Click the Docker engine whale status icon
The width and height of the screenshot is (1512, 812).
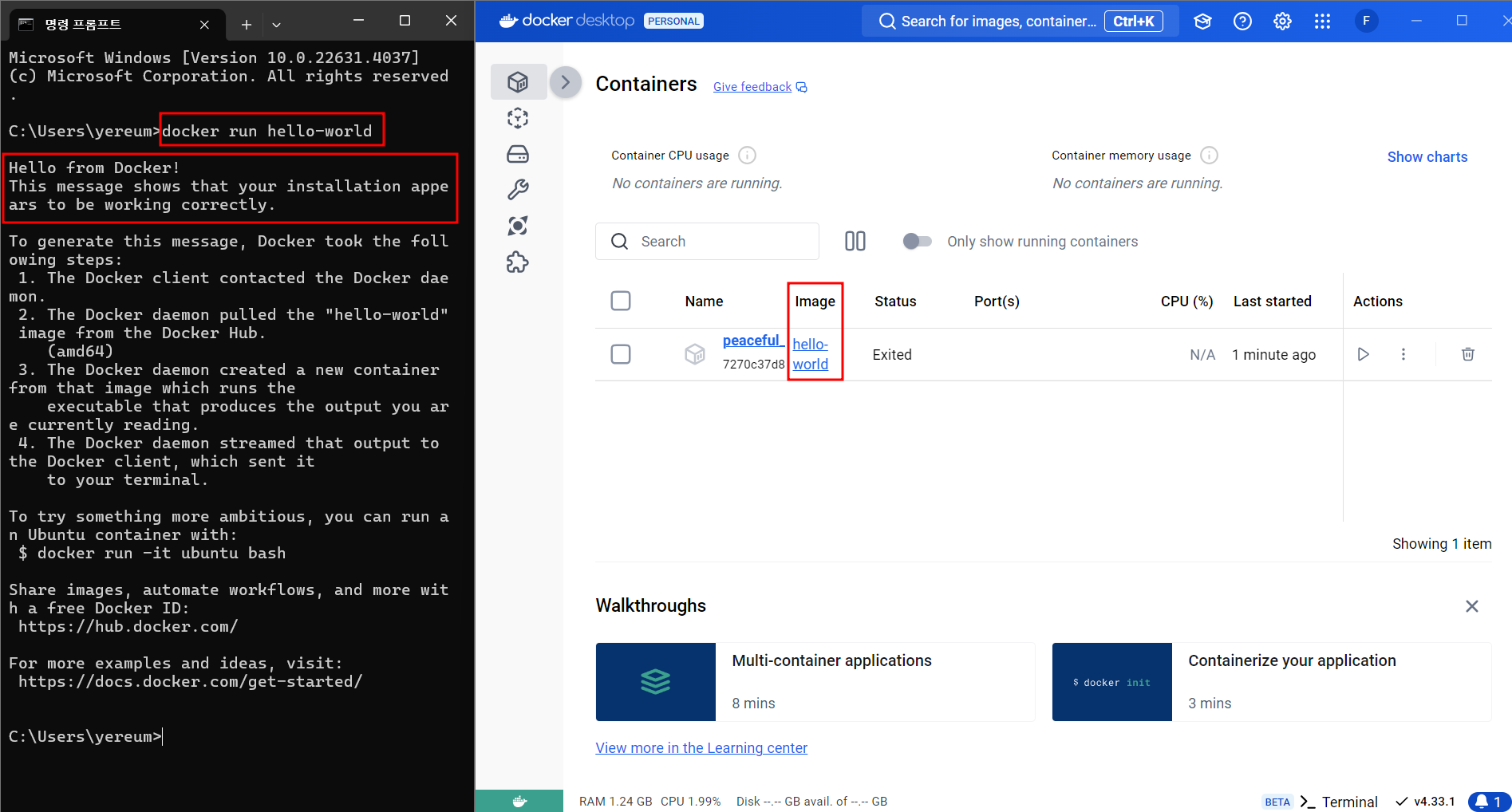[x=519, y=801]
